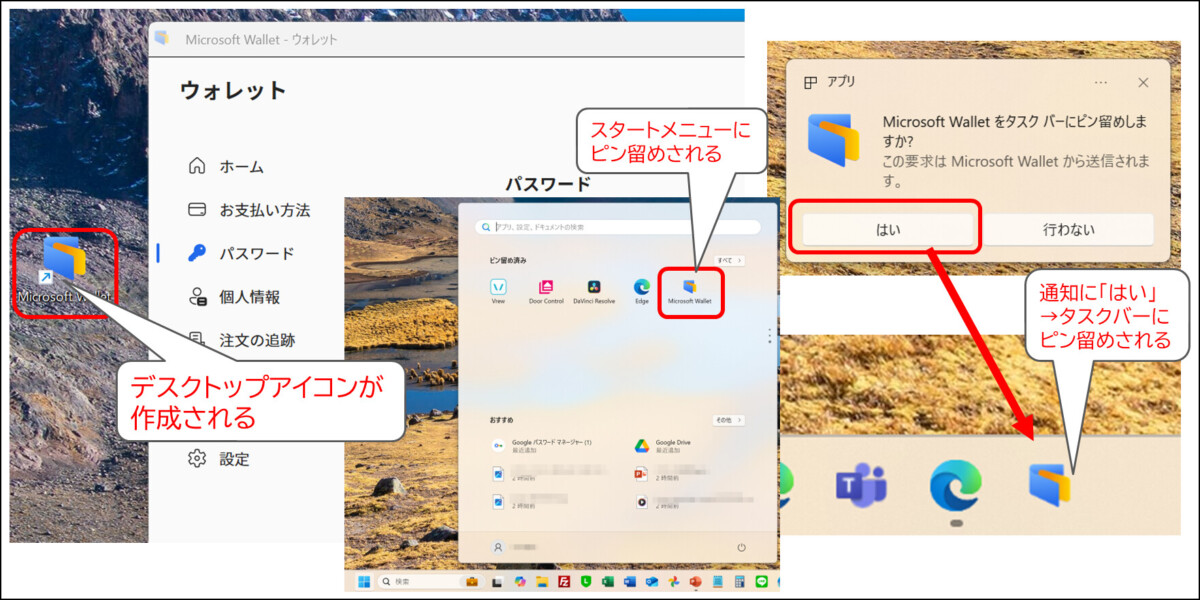The image size is (1200, 600).
Task: Click Microsoft Teams icon in taskbar
Action: tap(861, 486)
